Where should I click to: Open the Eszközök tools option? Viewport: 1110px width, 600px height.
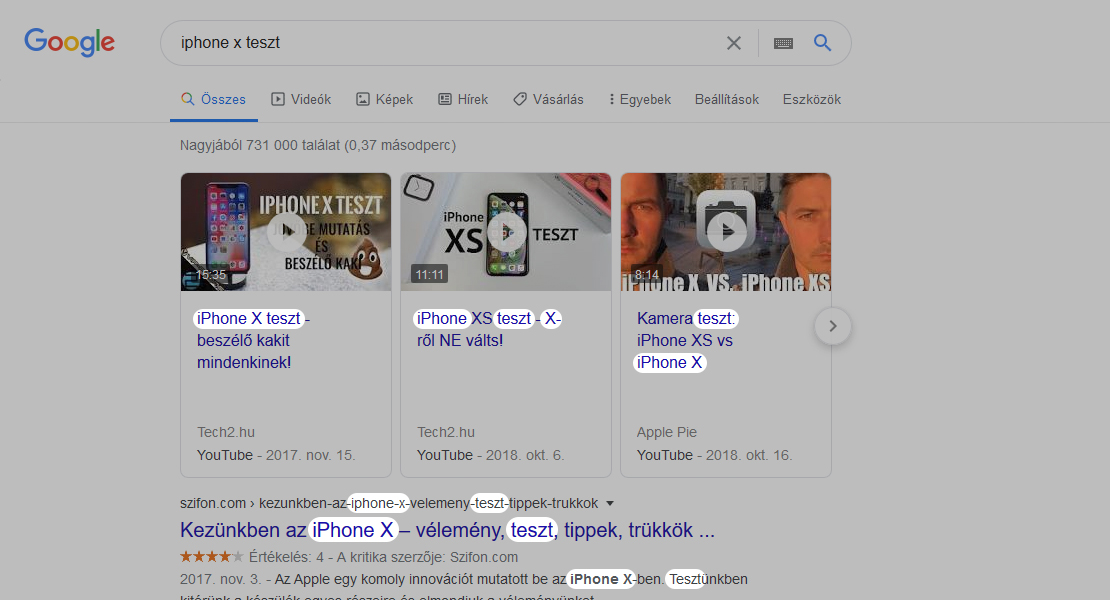pos(811,100)
